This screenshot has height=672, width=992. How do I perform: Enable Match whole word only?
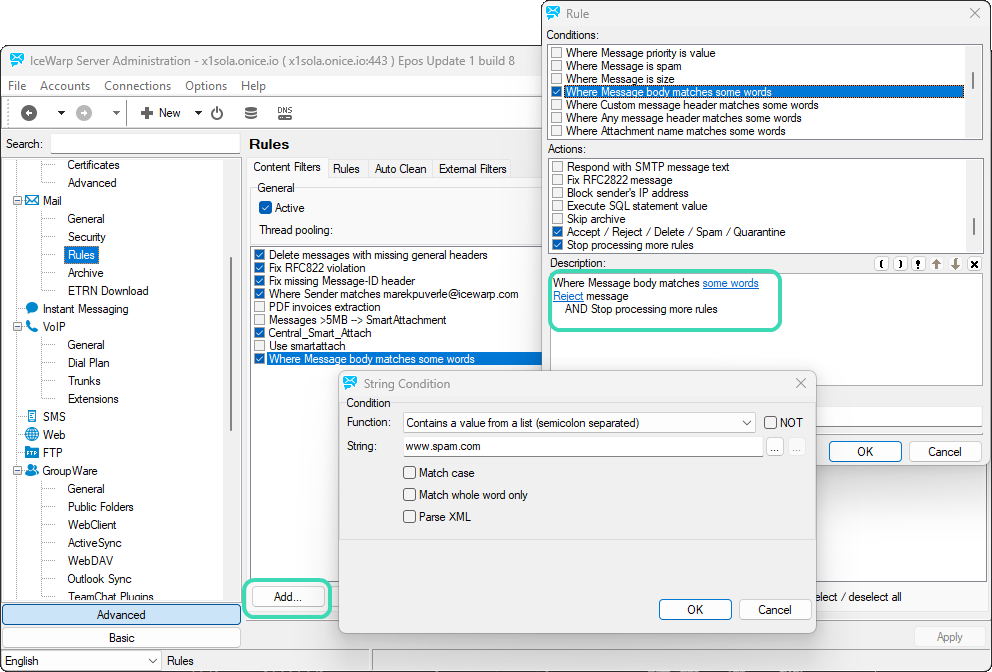tap(409, 495)
